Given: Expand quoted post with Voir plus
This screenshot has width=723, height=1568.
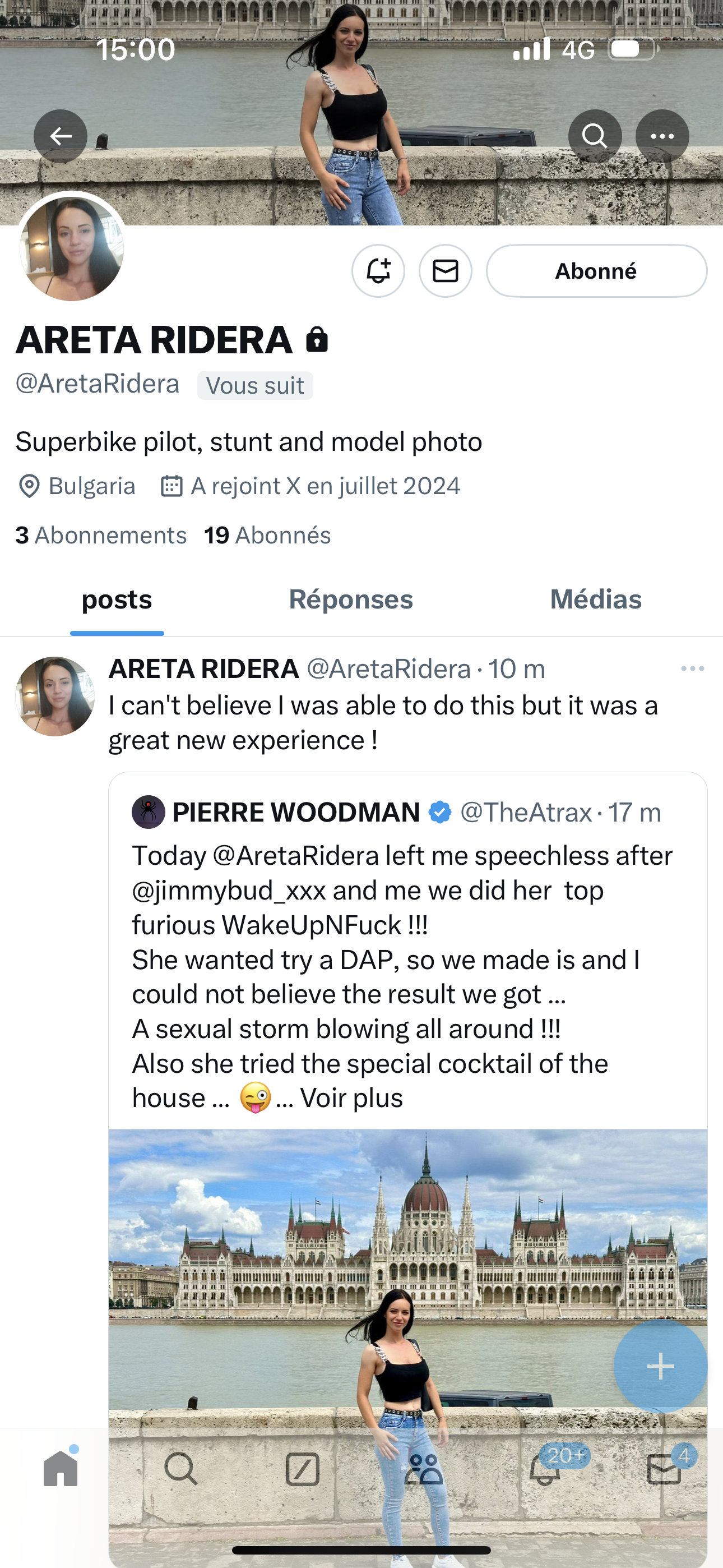Looking at the screenshot, I should pyautogui.click(x=351, y=1098).
